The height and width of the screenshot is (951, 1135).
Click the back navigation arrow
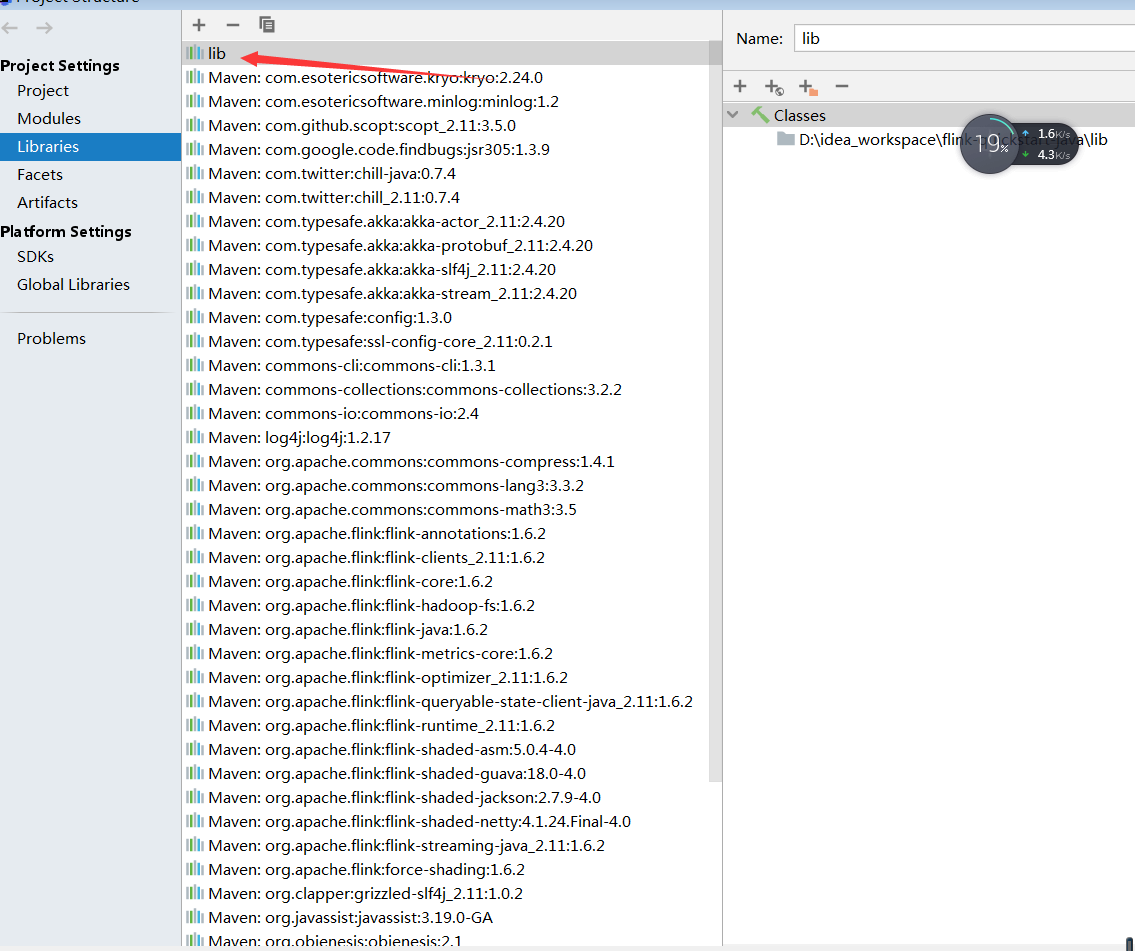[10, 28]
